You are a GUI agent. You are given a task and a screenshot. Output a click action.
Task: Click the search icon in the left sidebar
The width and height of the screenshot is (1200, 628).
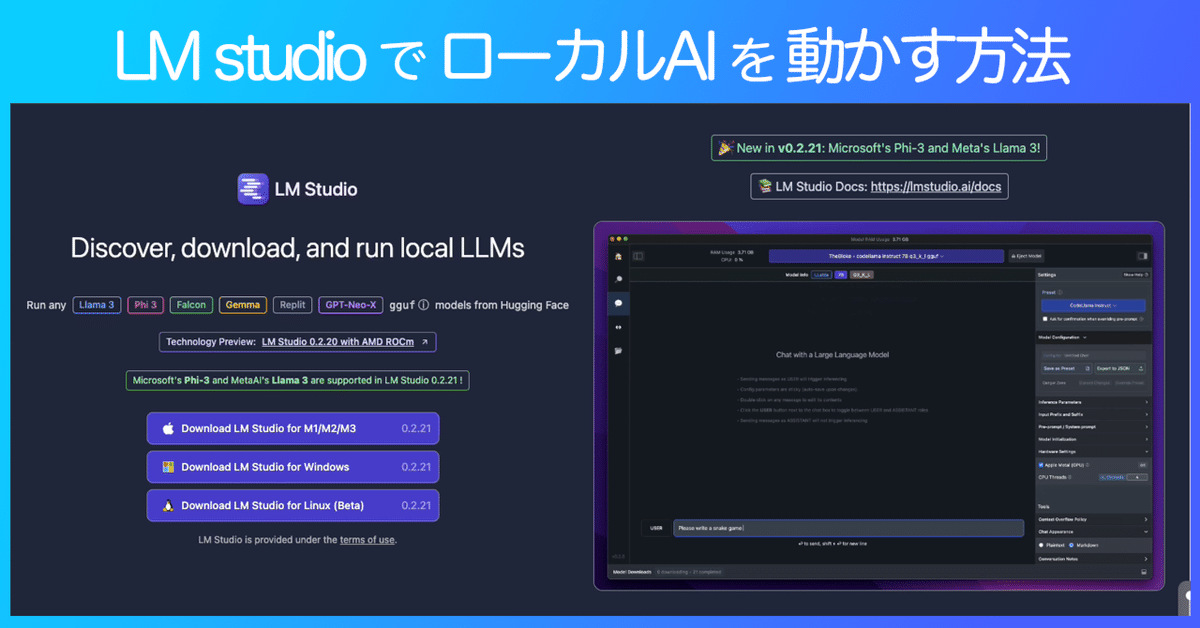tap(617, 278)
